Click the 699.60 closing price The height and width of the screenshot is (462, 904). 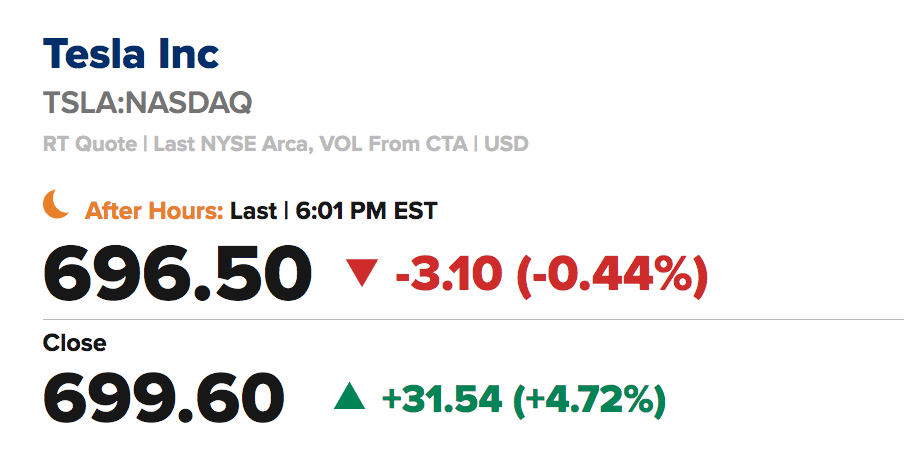pos(164,398)
